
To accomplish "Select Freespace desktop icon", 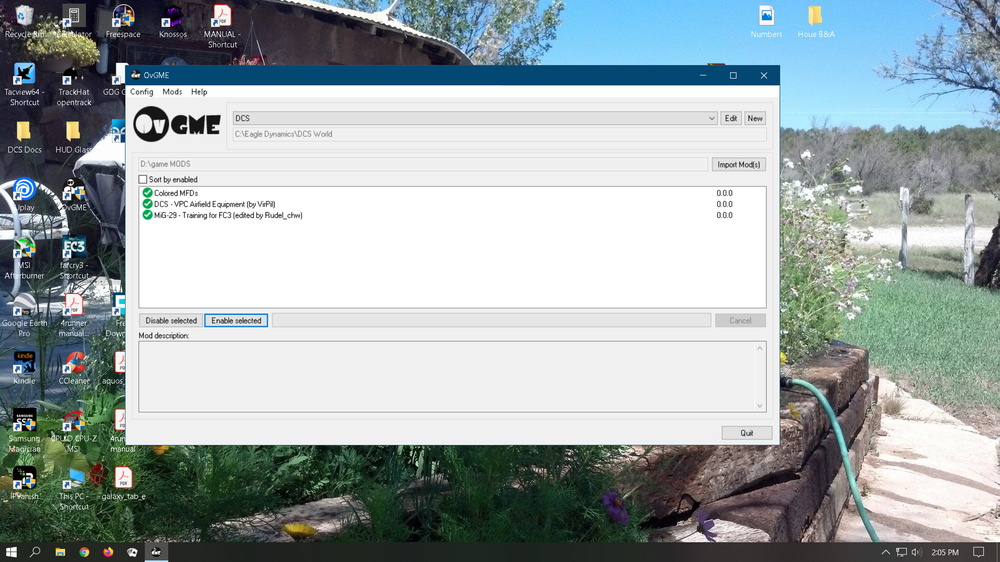I will (x=123, y=22).
